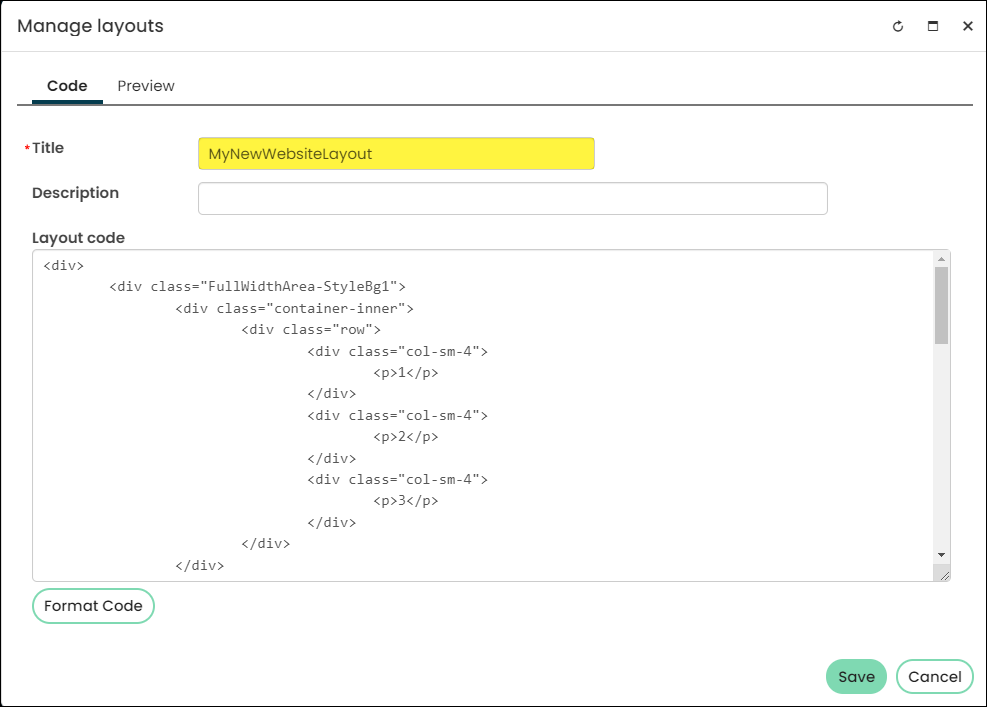987x707 pixels.
Task: Click the scroll down arrow in code editor
Action: pyautogui.click(x=941, y=555)
